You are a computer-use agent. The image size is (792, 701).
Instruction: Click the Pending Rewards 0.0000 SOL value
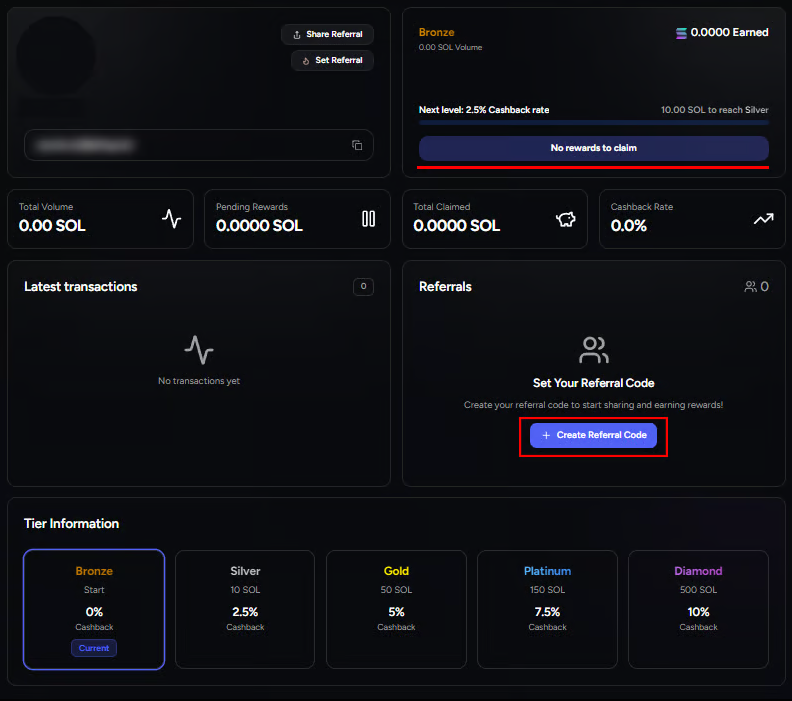(x=259, y=226)
